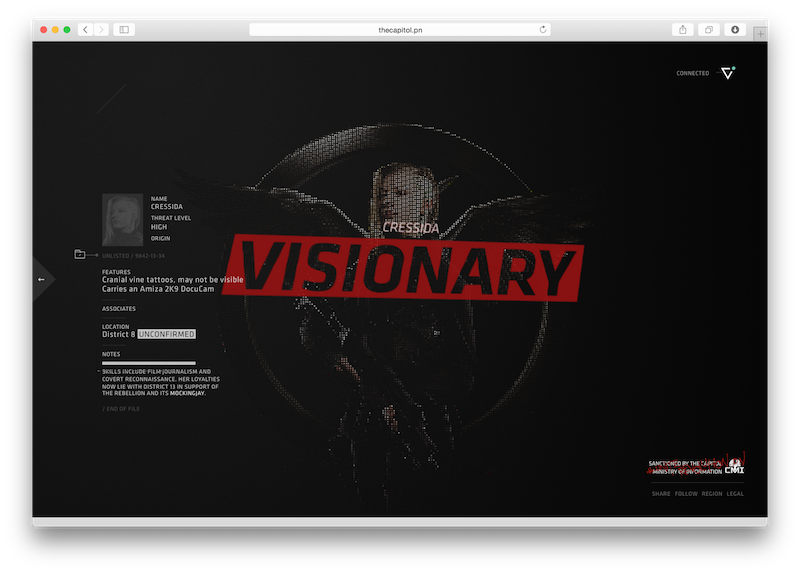Show all tabs using the tab overview icon

tap(709, 30)
